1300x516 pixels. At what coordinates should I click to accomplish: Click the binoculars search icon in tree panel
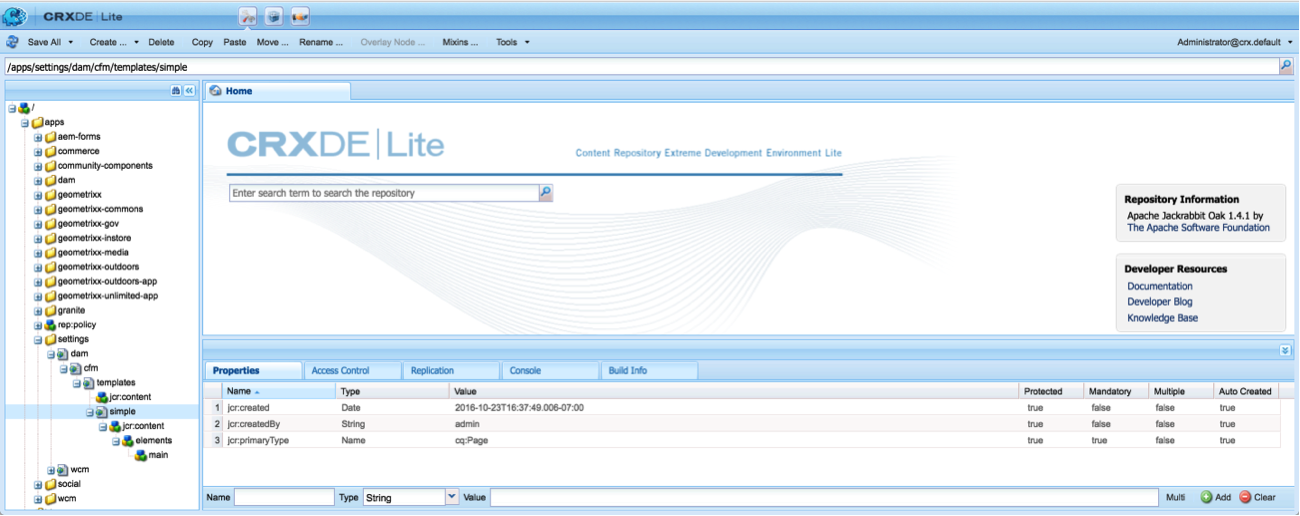176,91
